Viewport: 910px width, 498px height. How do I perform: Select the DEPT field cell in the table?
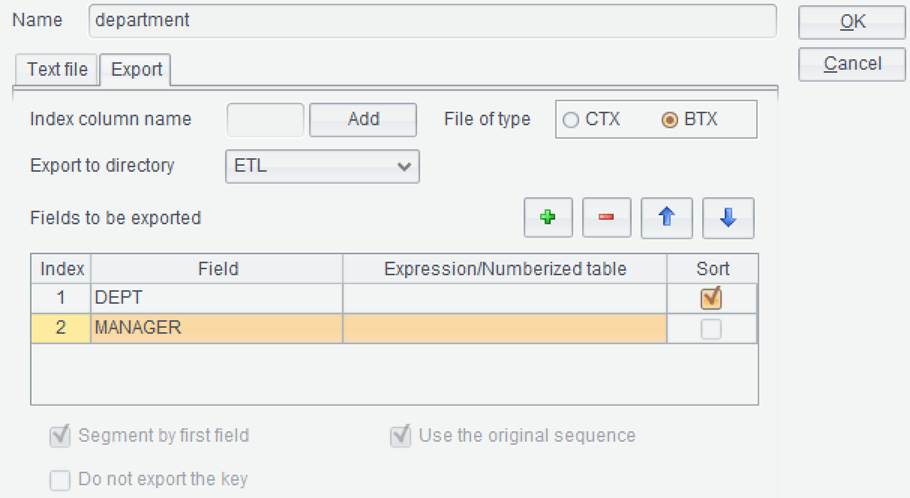(216, 298)
